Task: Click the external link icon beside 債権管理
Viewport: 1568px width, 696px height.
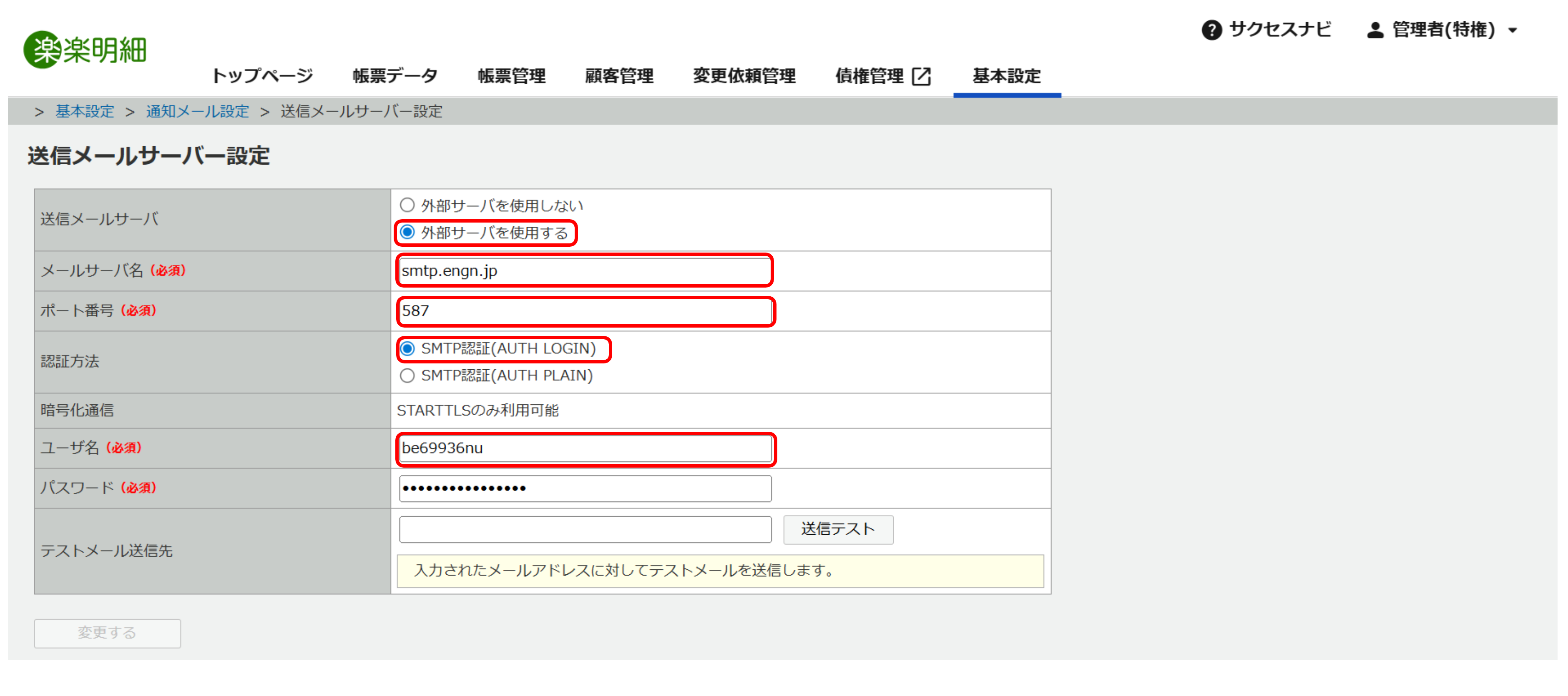Action: point(921,77)
